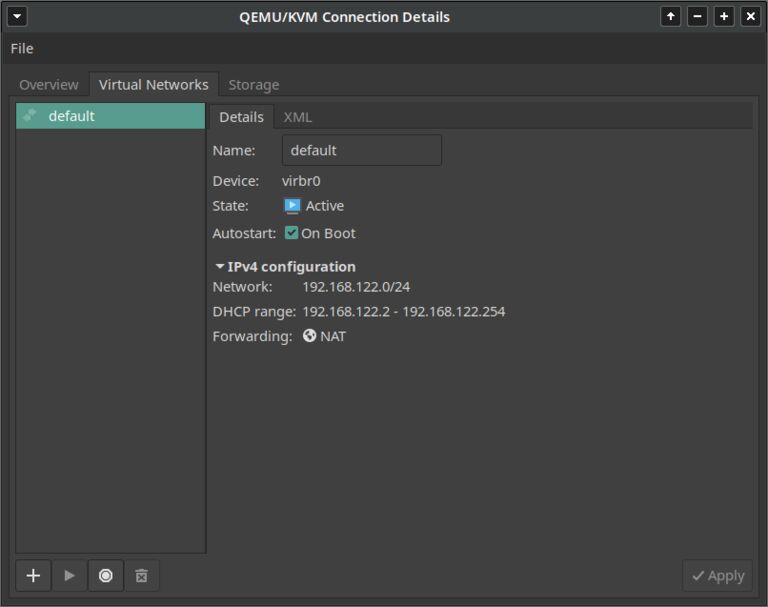Switch to the Overview tab
This screenshot has height=607, width=768.
(x=49, y=85)
